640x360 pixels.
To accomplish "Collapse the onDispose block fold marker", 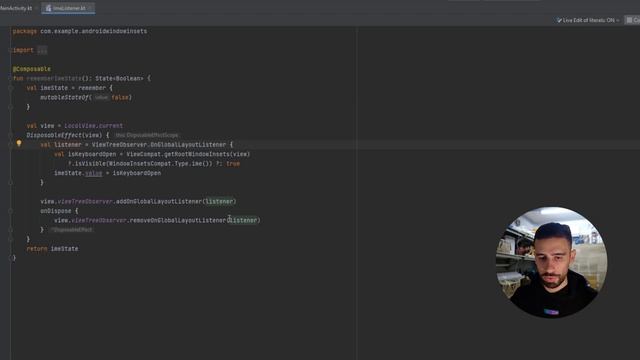I will pos(11,211).
